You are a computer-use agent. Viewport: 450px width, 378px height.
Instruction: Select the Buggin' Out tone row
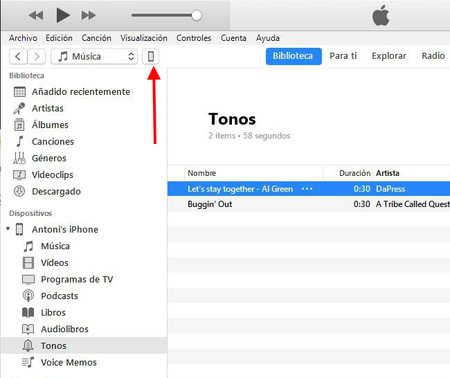pos(309,204)
